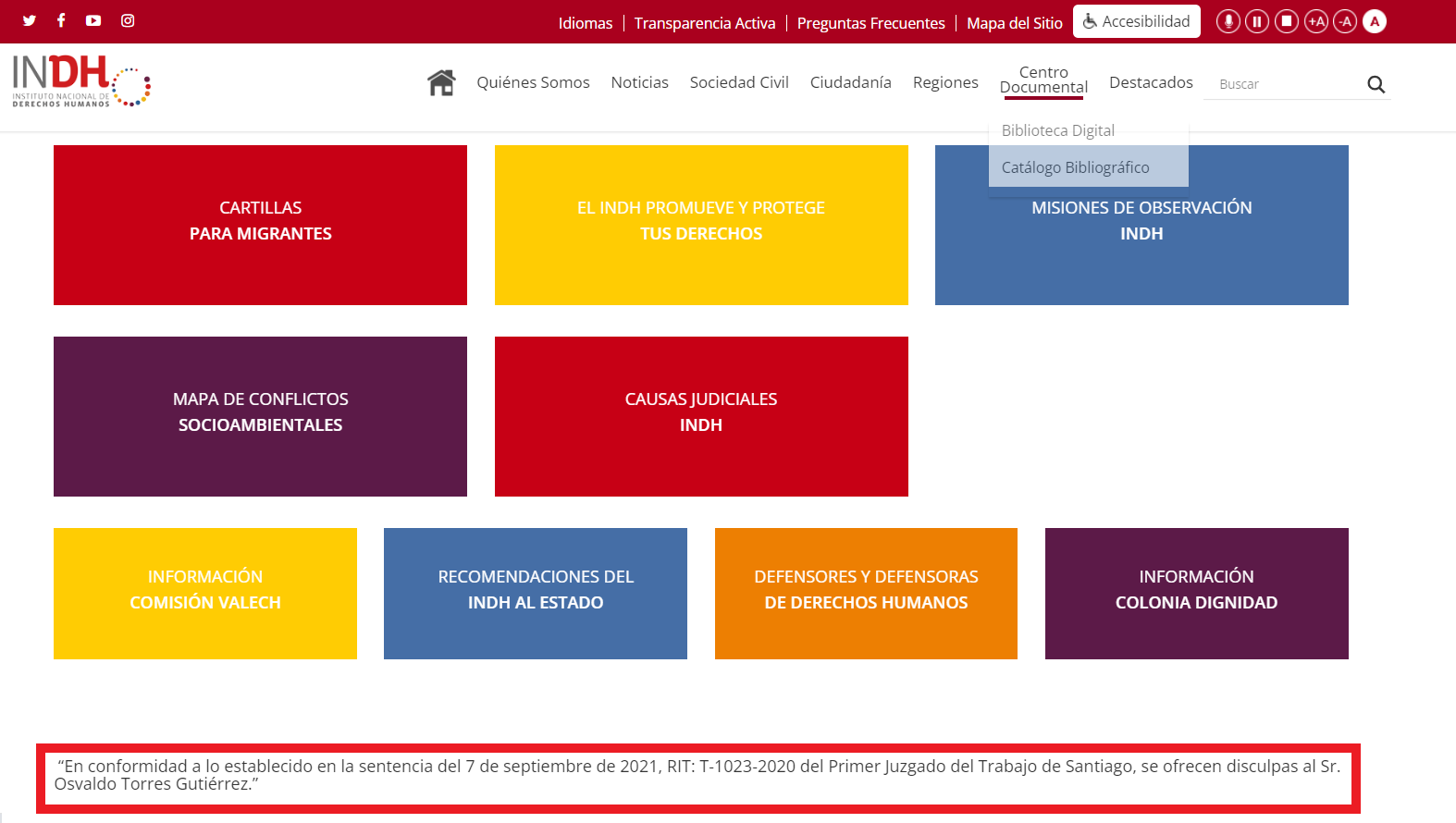Open Recomendaciones del INDH al Estado tile
The height and width of the screenshot is (823, 1456).
pos(536,594)
